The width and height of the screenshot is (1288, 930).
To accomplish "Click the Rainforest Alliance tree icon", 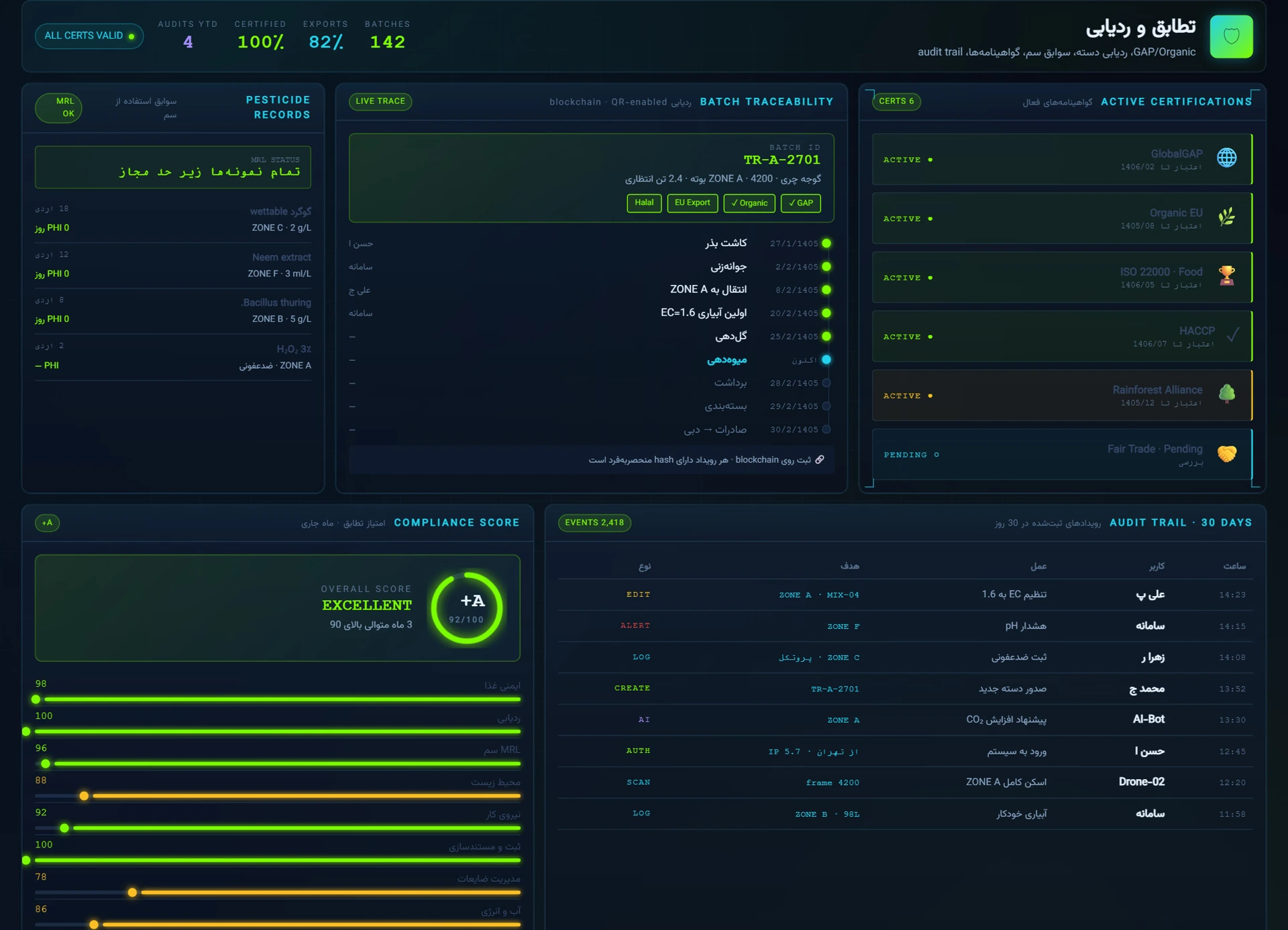I will (x=1226, y=394).
